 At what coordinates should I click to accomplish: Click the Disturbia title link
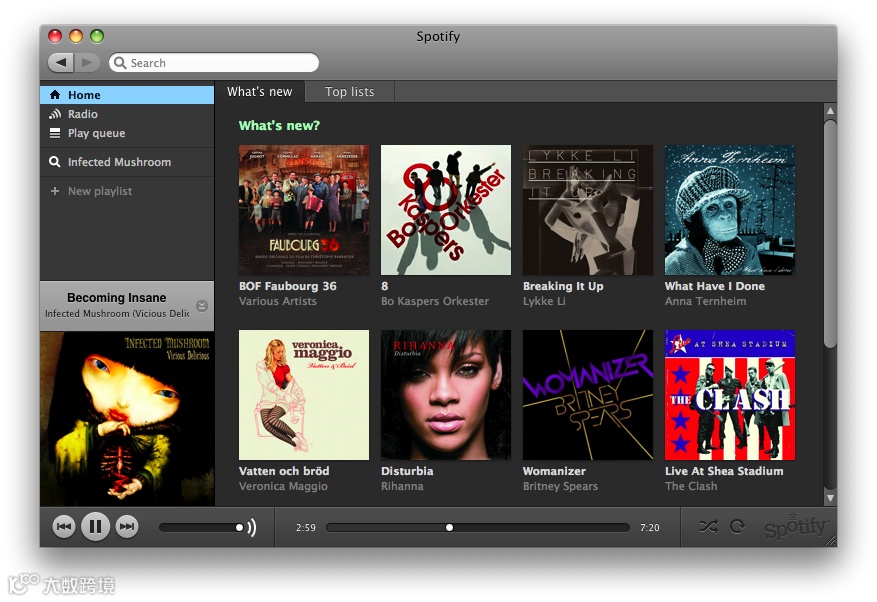tap(407, 471)
